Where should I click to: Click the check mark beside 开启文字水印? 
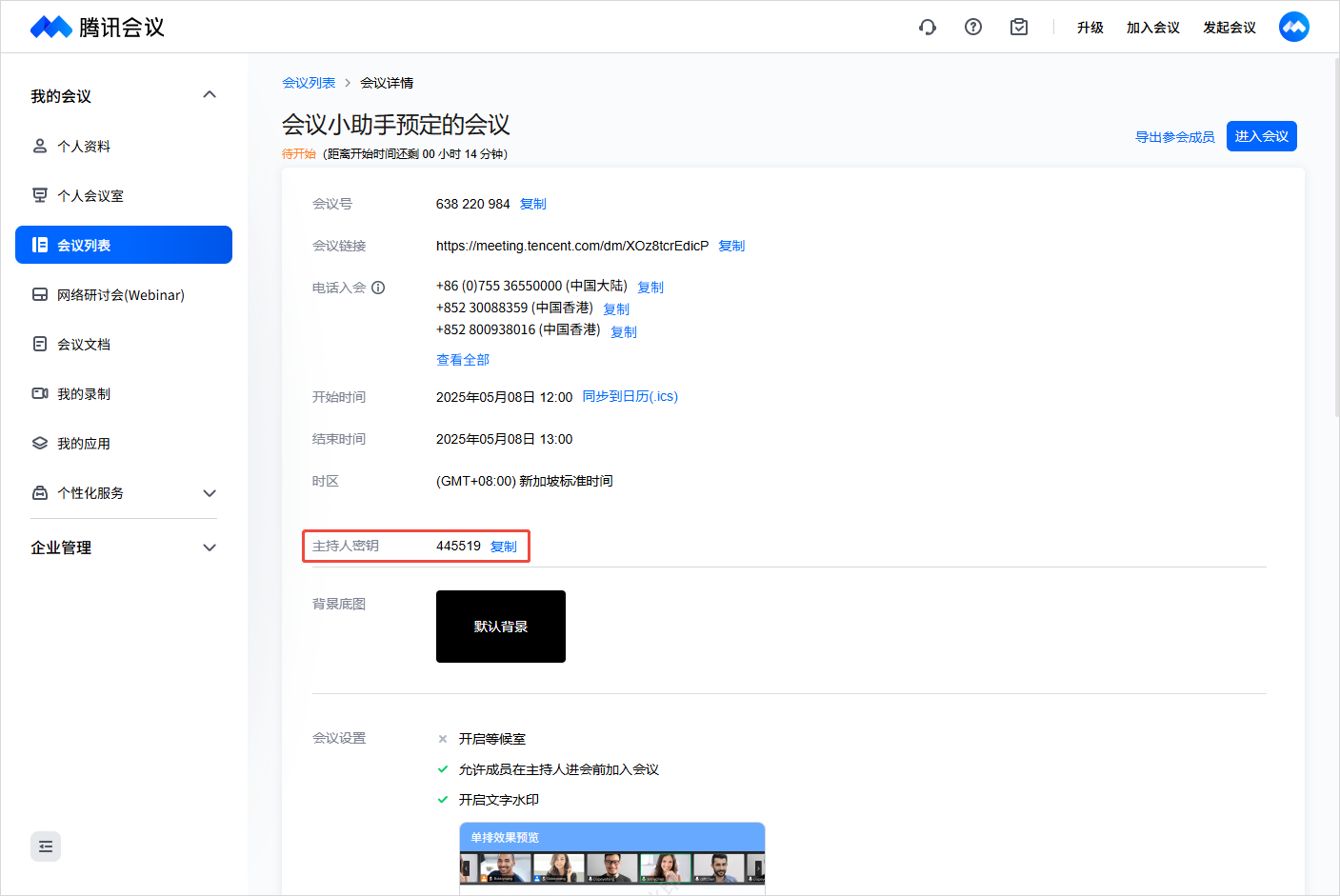[x=443, y=800]
